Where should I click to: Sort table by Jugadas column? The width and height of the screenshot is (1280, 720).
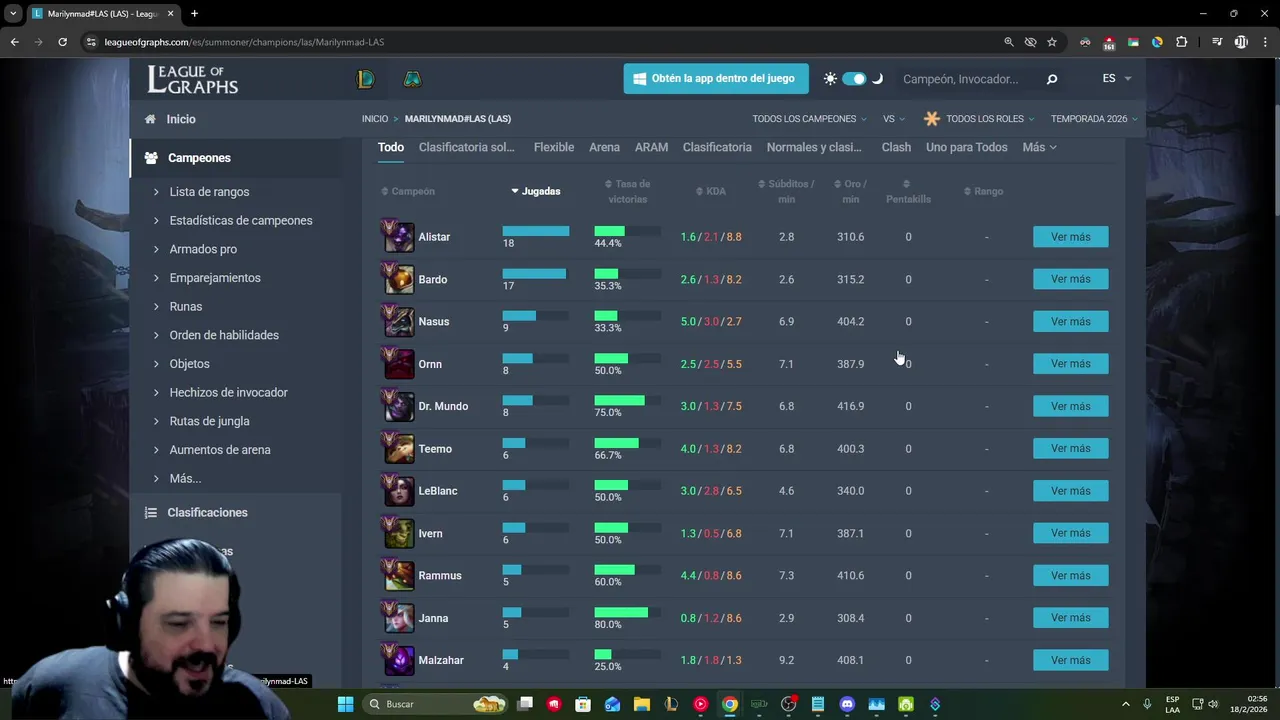(536, 191)
